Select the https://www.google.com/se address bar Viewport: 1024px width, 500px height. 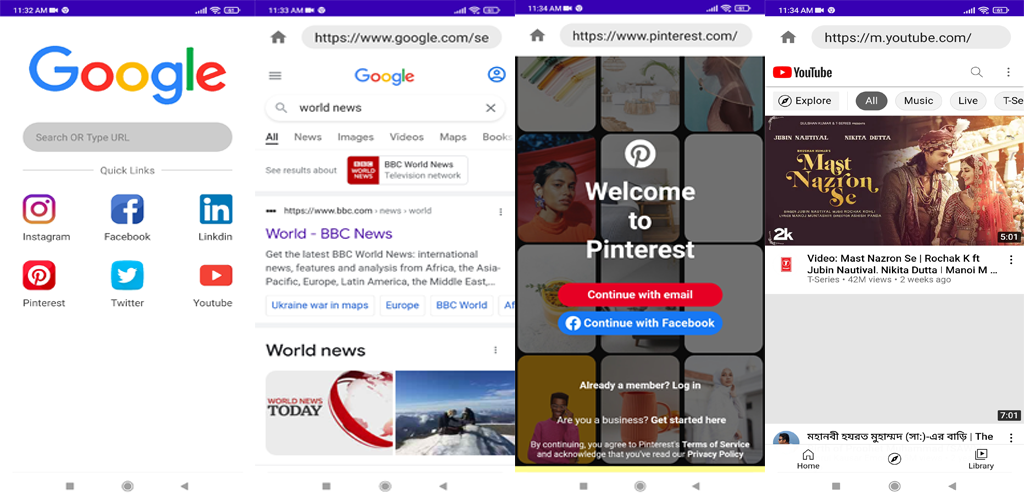[x=402, y=37]
